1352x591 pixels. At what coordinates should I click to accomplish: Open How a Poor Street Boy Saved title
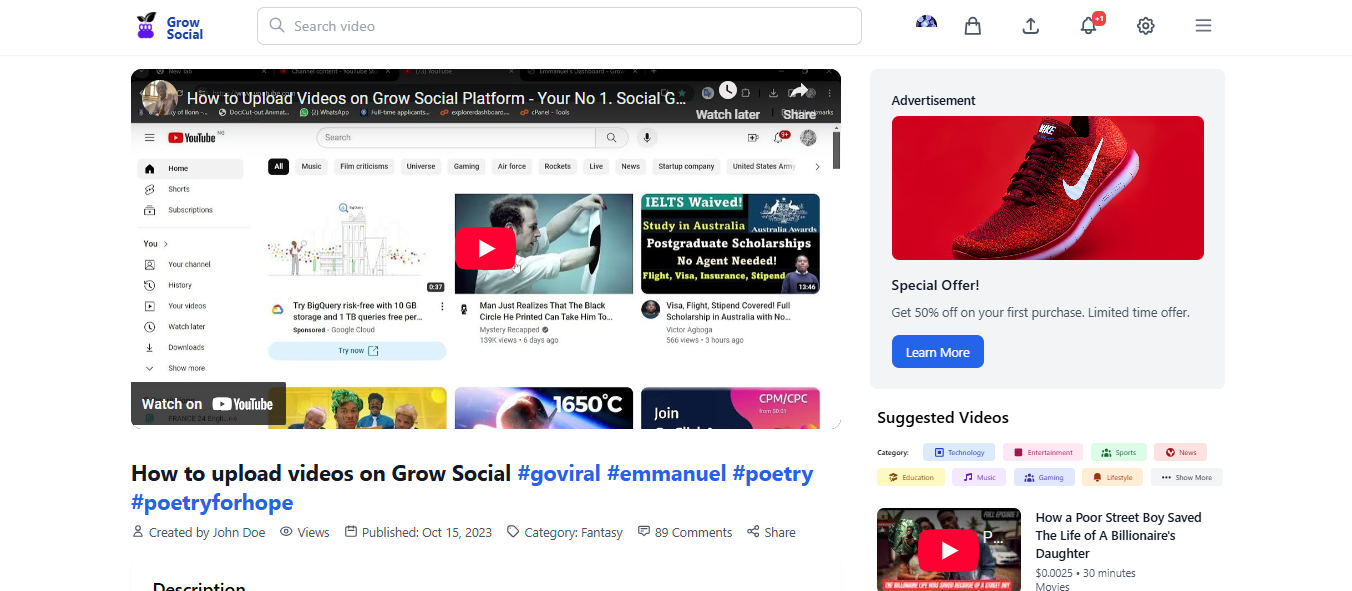[x=1118, y=535]
